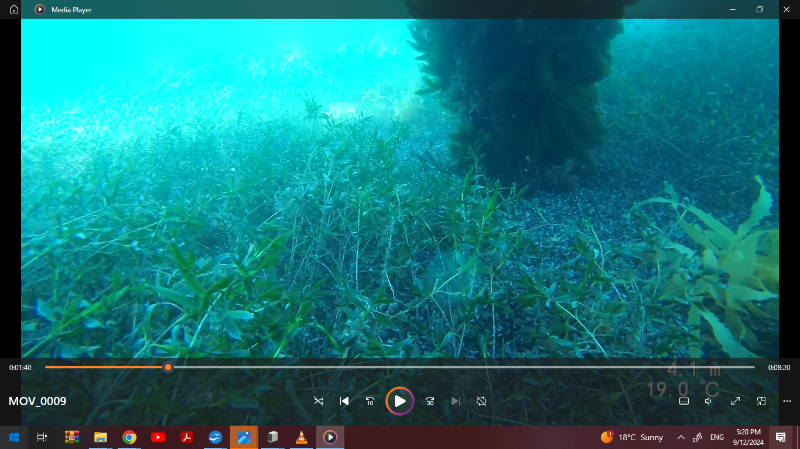Open subtitles and captions menu
The height and width of the screenshot is (449, 800).
point(684,401)
